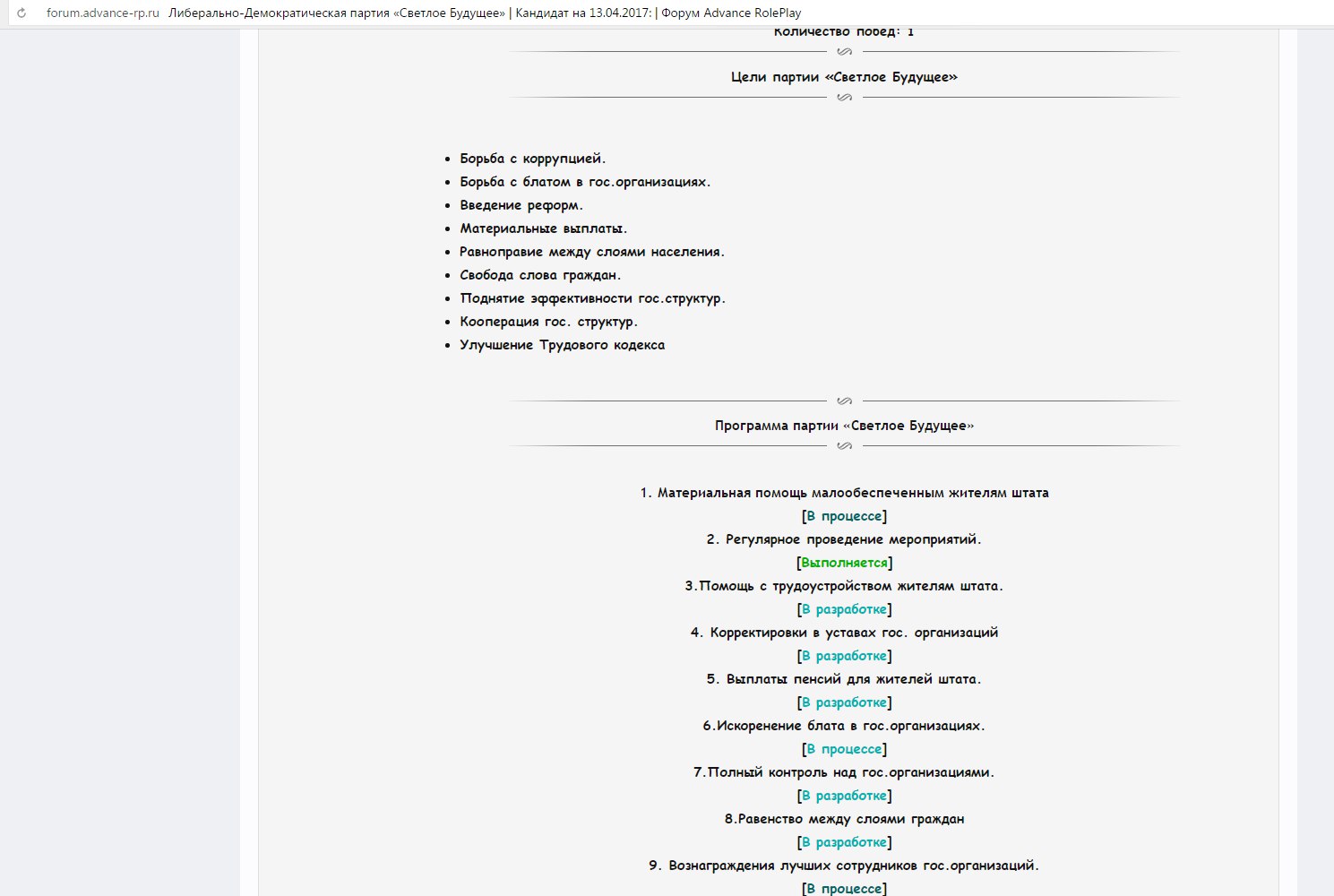Screen dimensions: 1334x896
Task: Select the page title text in the address bar
Action: click(485, 13)
